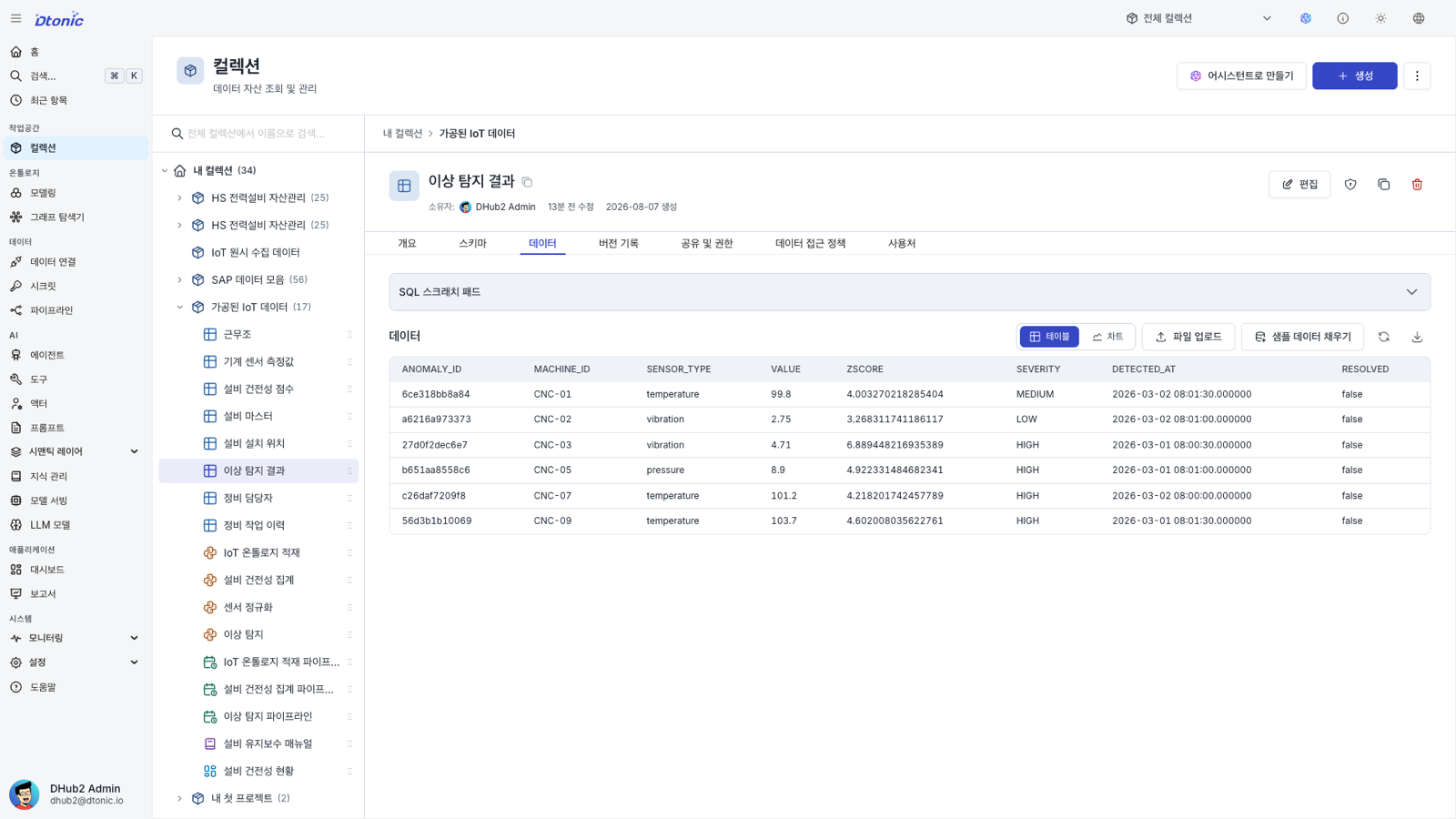This screenshot has height=819, width=1456.
Task: Open 시크릿 in sidebar
Action: tap(75, 286)
